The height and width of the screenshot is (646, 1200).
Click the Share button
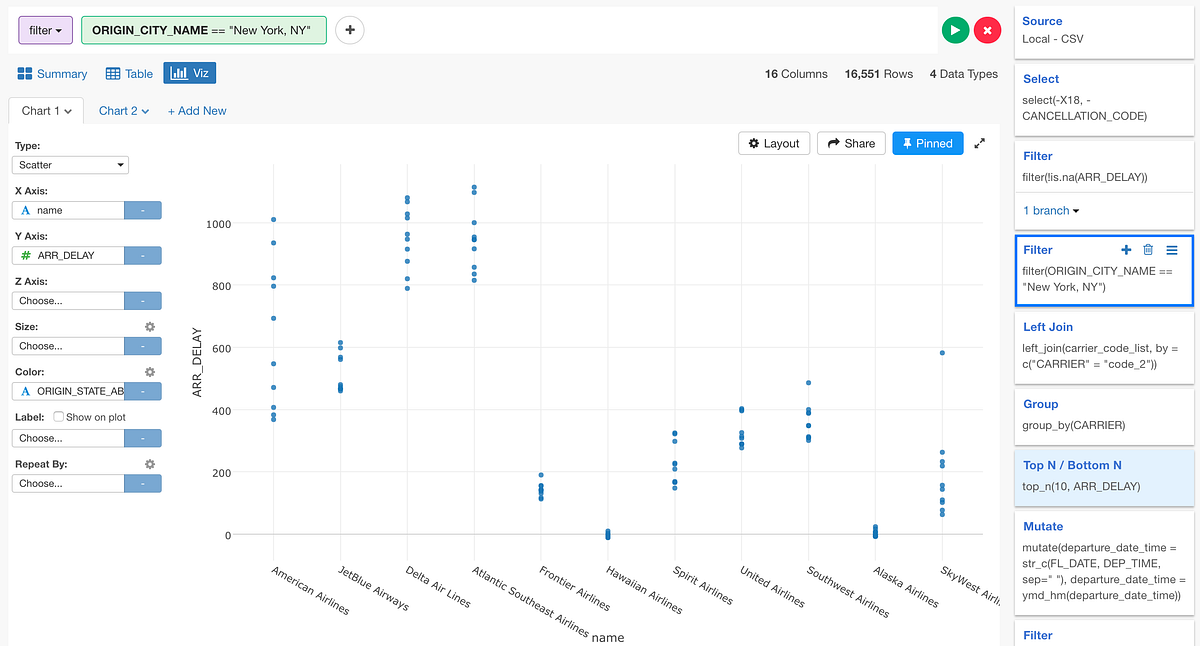(850, 143)
